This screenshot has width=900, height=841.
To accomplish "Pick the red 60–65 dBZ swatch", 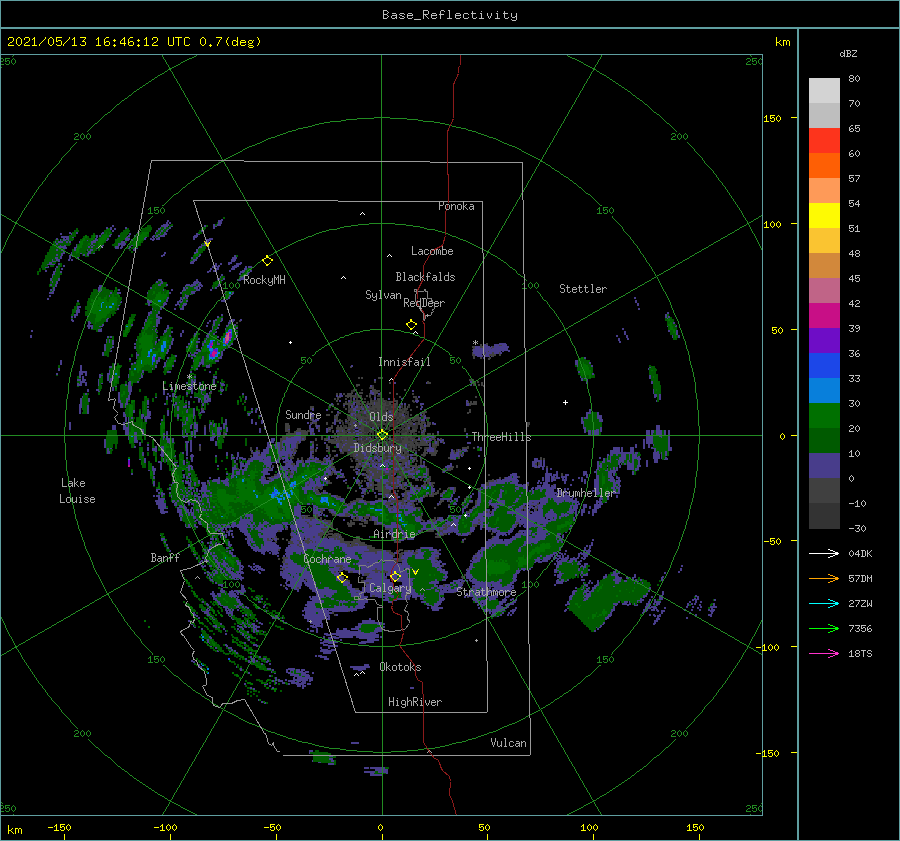I will pyautogui.click(x=824, y=141).
